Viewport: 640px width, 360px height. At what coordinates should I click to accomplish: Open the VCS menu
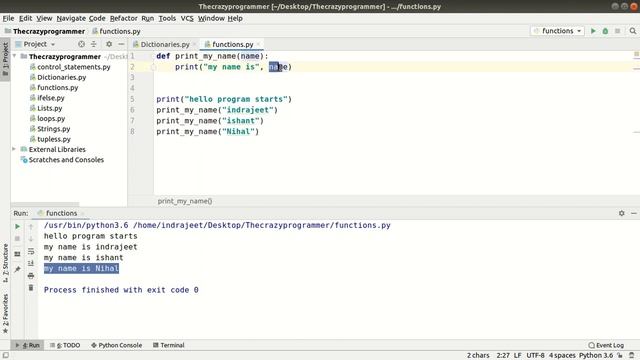[x=187, y=18]
